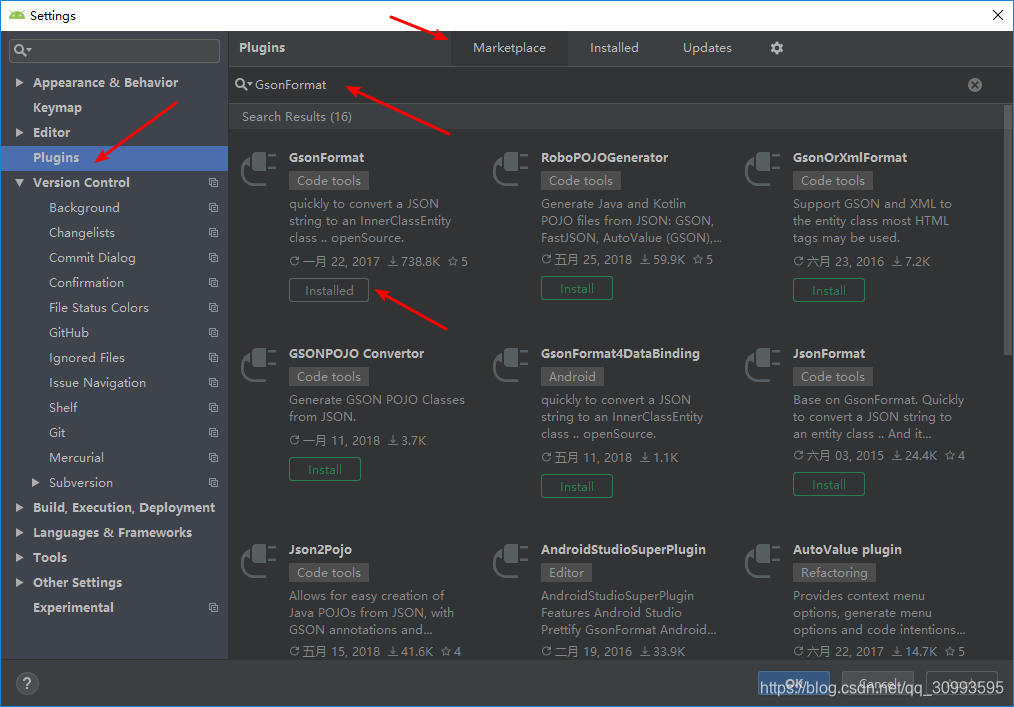
Task: Click project-level icon beside Subversion
Action: coord(213,483)
